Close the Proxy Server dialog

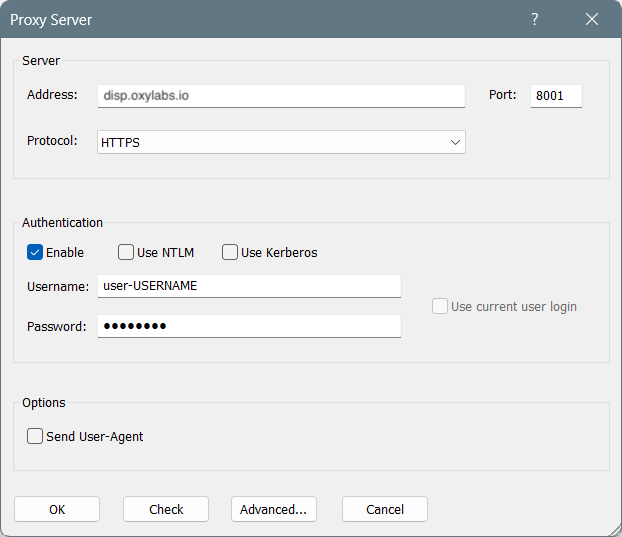(x=592, y=19)
